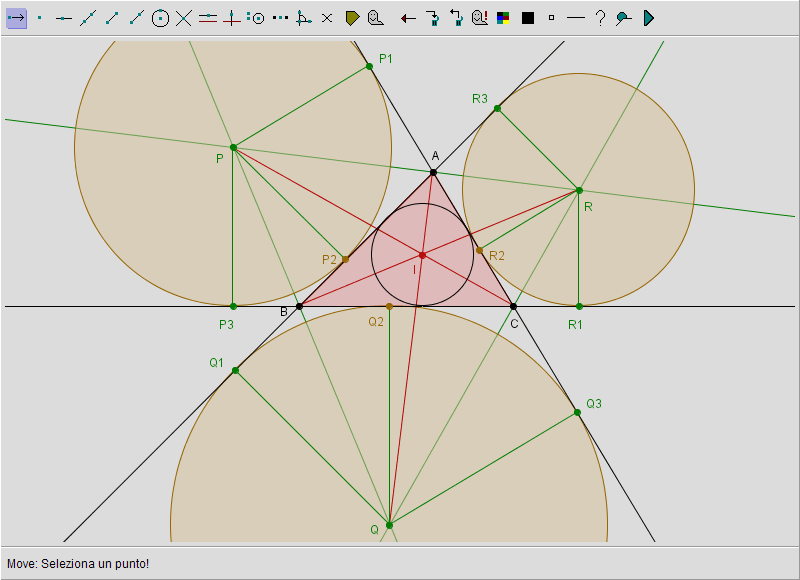Viewport: 800px width, 580px height.
Task: Click vertex point A of the triangle
Action: (433, 172)
